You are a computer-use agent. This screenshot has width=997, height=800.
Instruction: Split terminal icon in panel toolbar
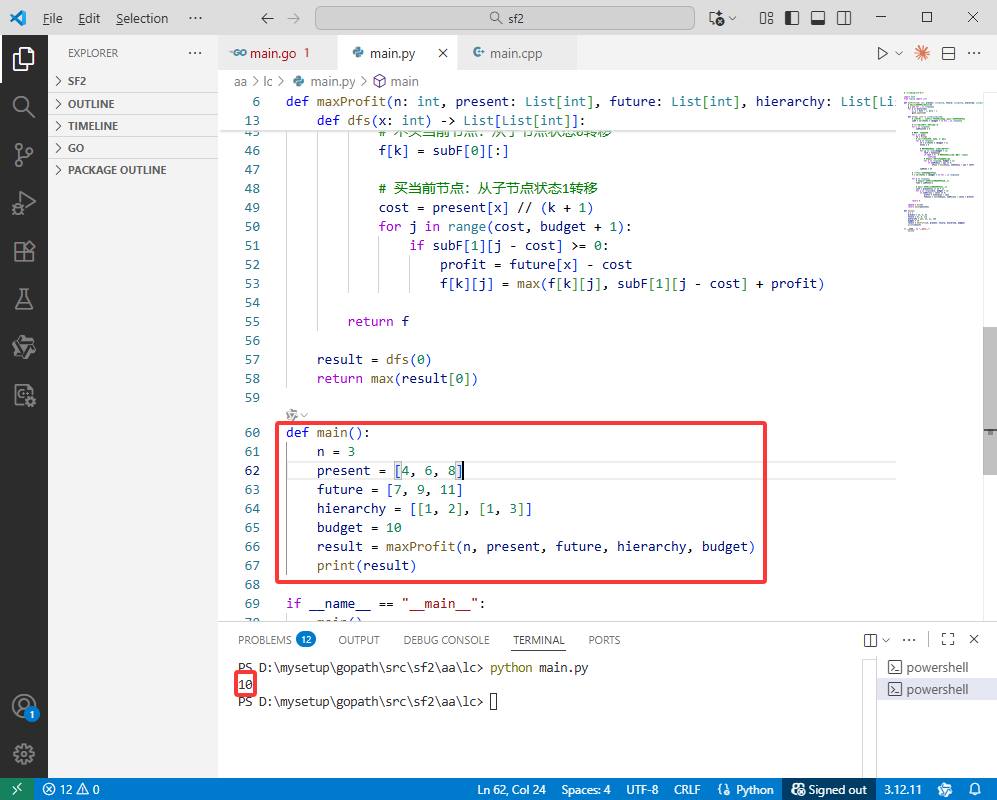870,640
